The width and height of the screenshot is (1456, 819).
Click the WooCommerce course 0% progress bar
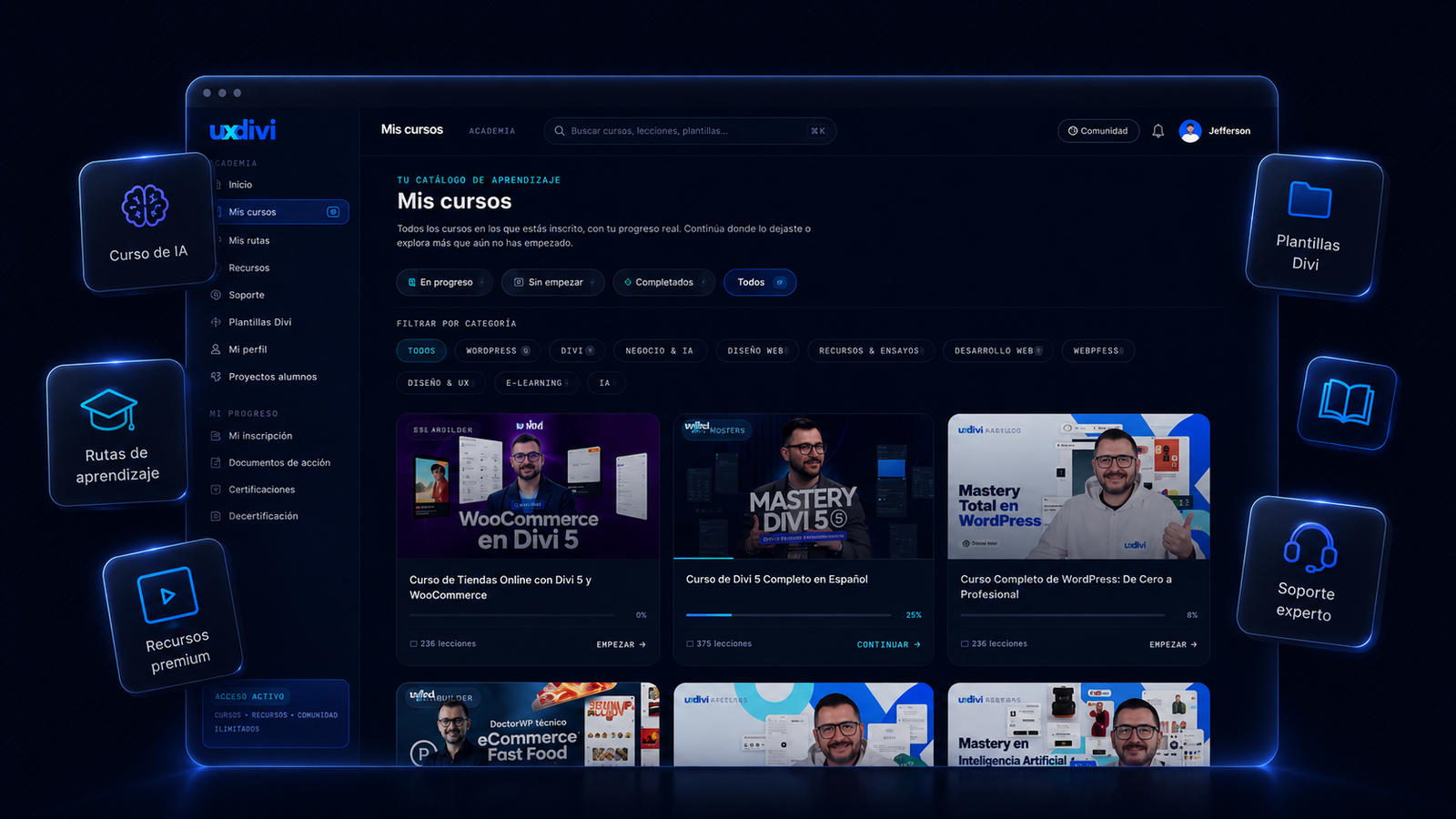pos(512,615)
